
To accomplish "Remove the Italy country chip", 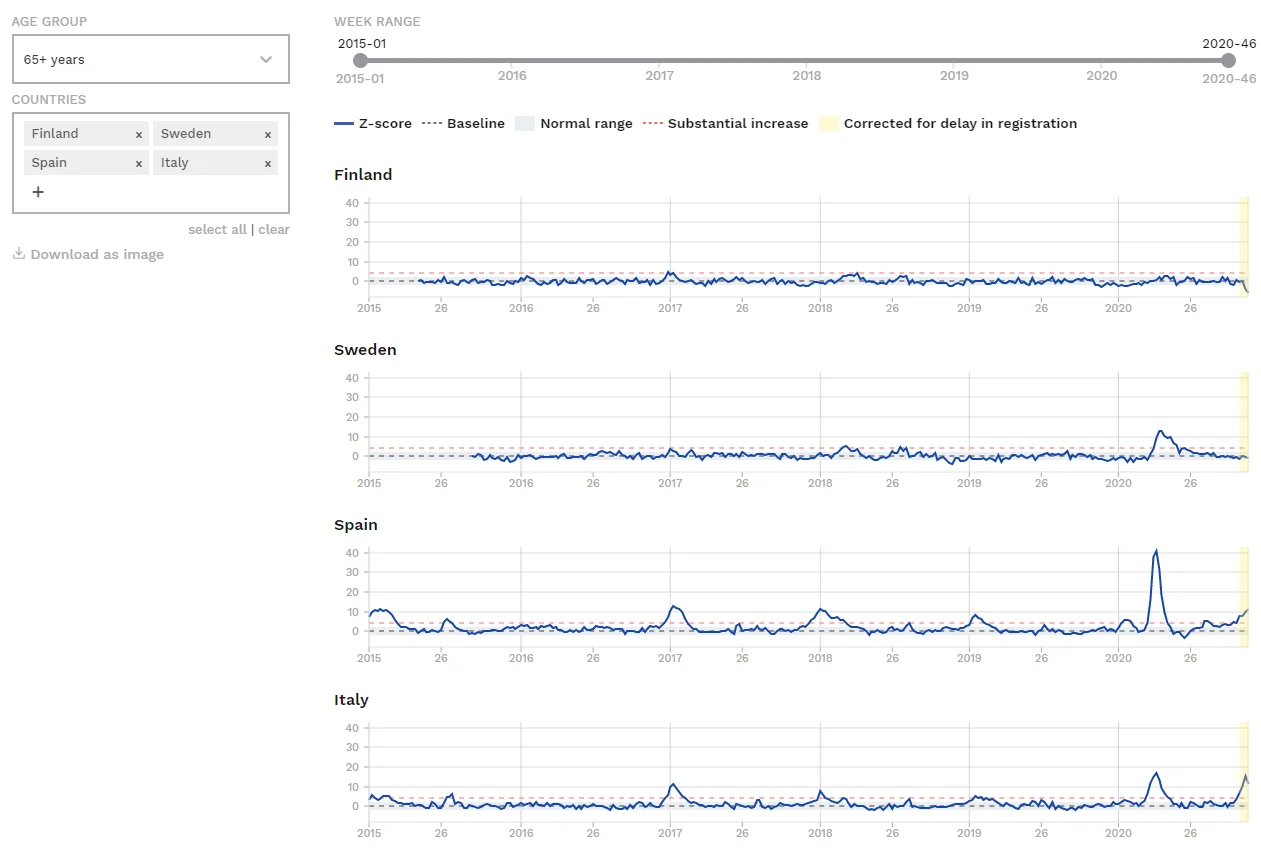I will (267, 163).
